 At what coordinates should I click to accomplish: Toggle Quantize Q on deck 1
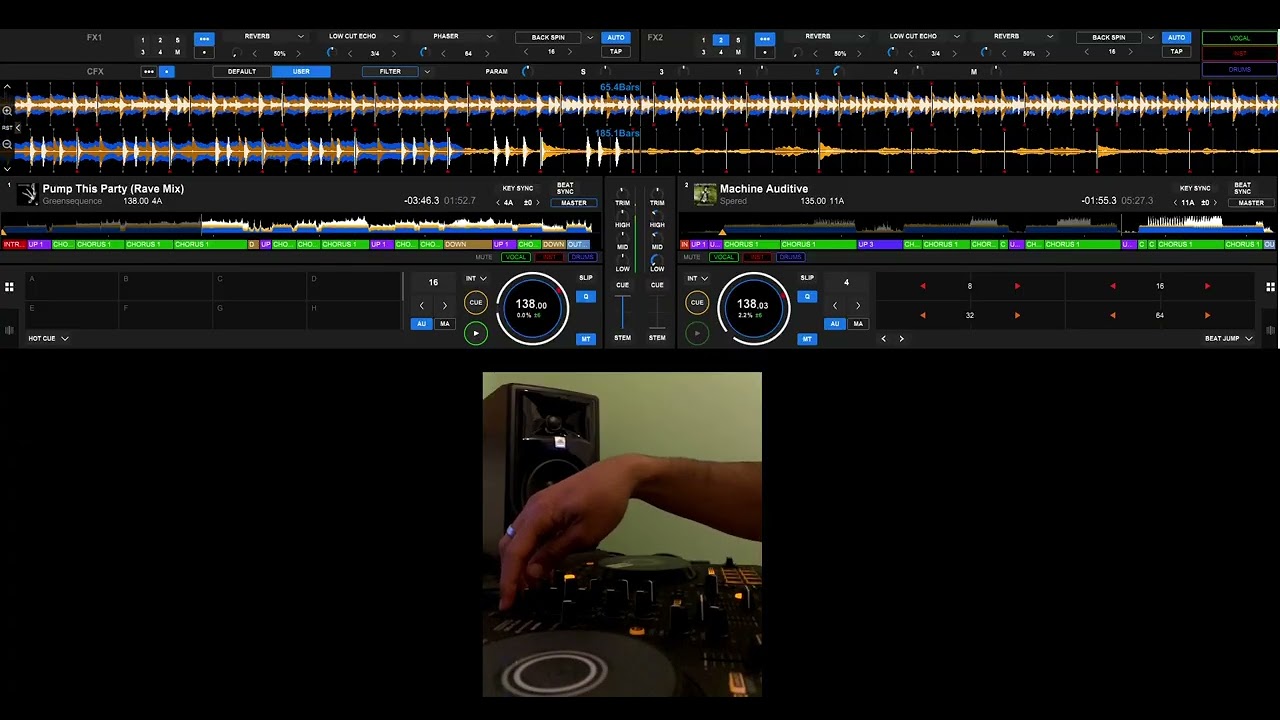pyautogui.click(x=586, y=296)
